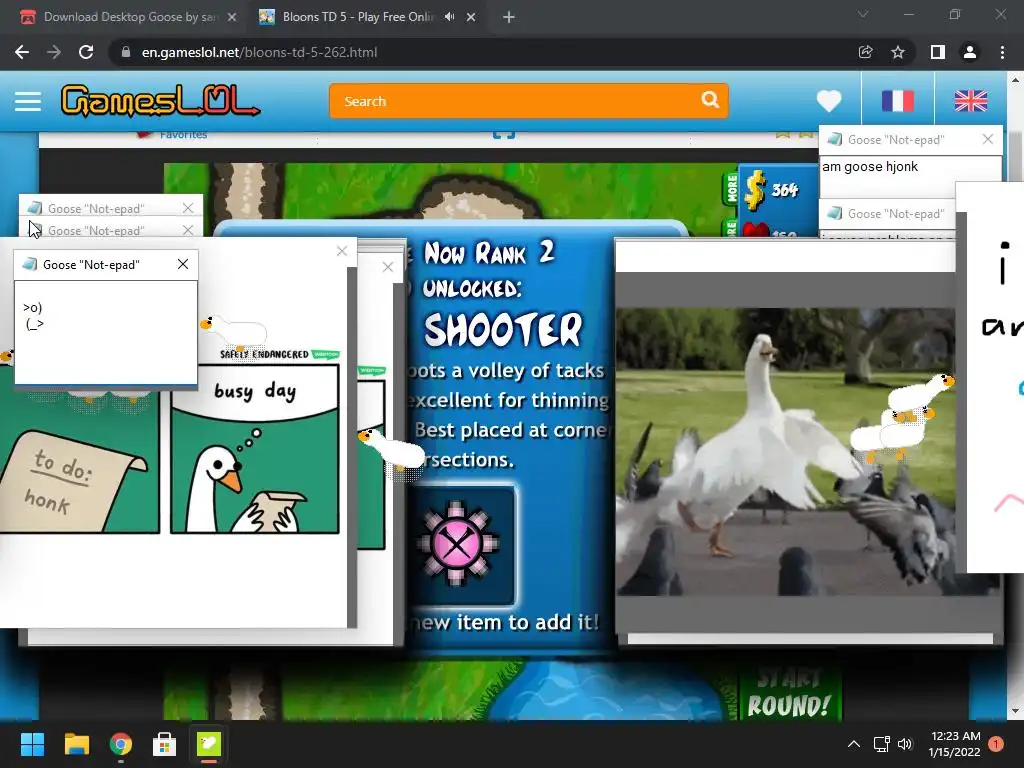Open the Chrome profile icon
The image size is (1024, 768).
tap(970, 52)
